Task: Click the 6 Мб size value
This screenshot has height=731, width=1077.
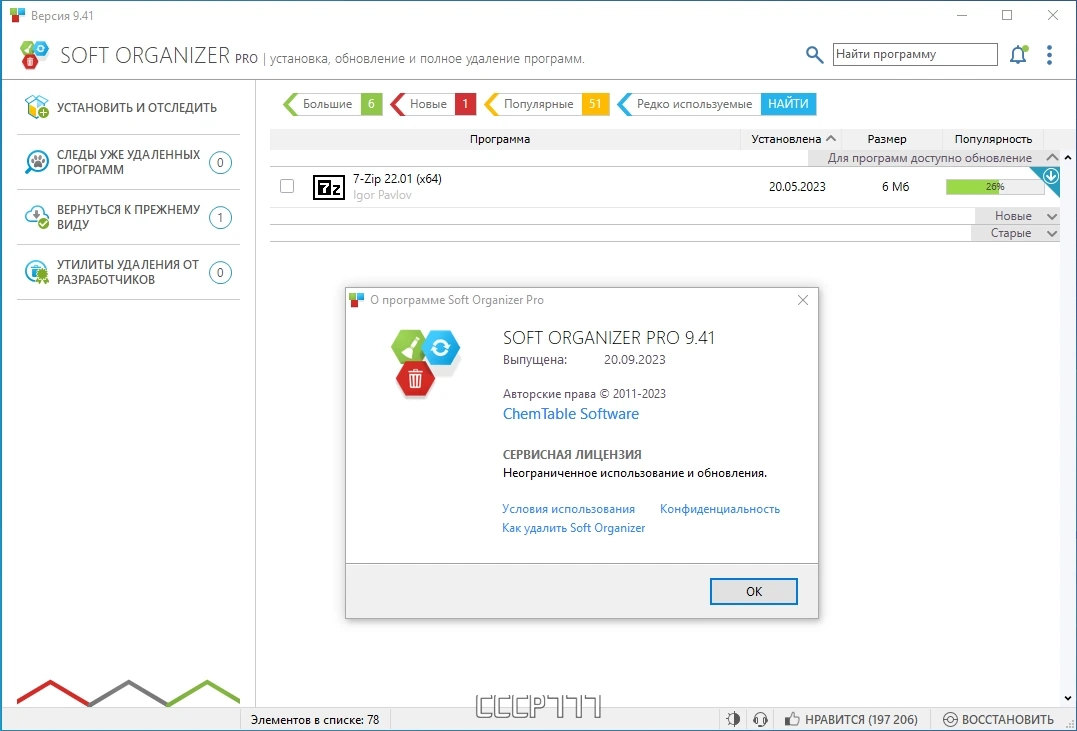Action: [896, 187]
